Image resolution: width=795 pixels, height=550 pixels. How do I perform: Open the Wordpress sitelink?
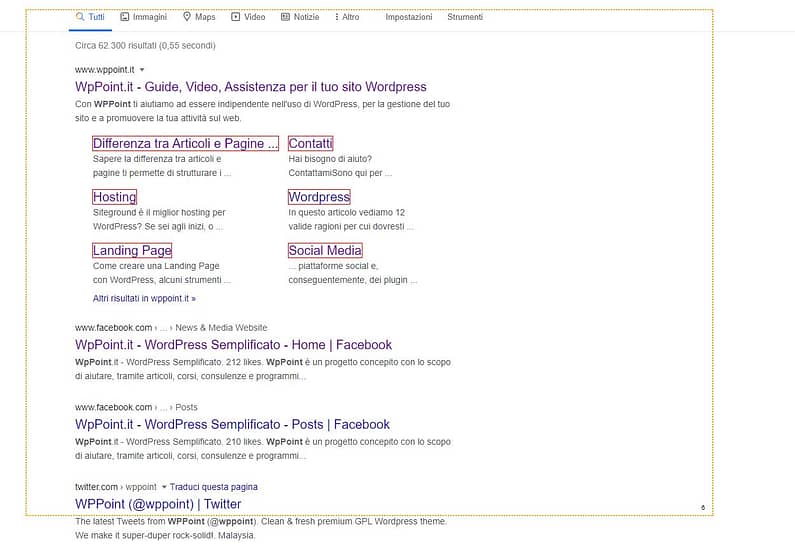(319, 197)
